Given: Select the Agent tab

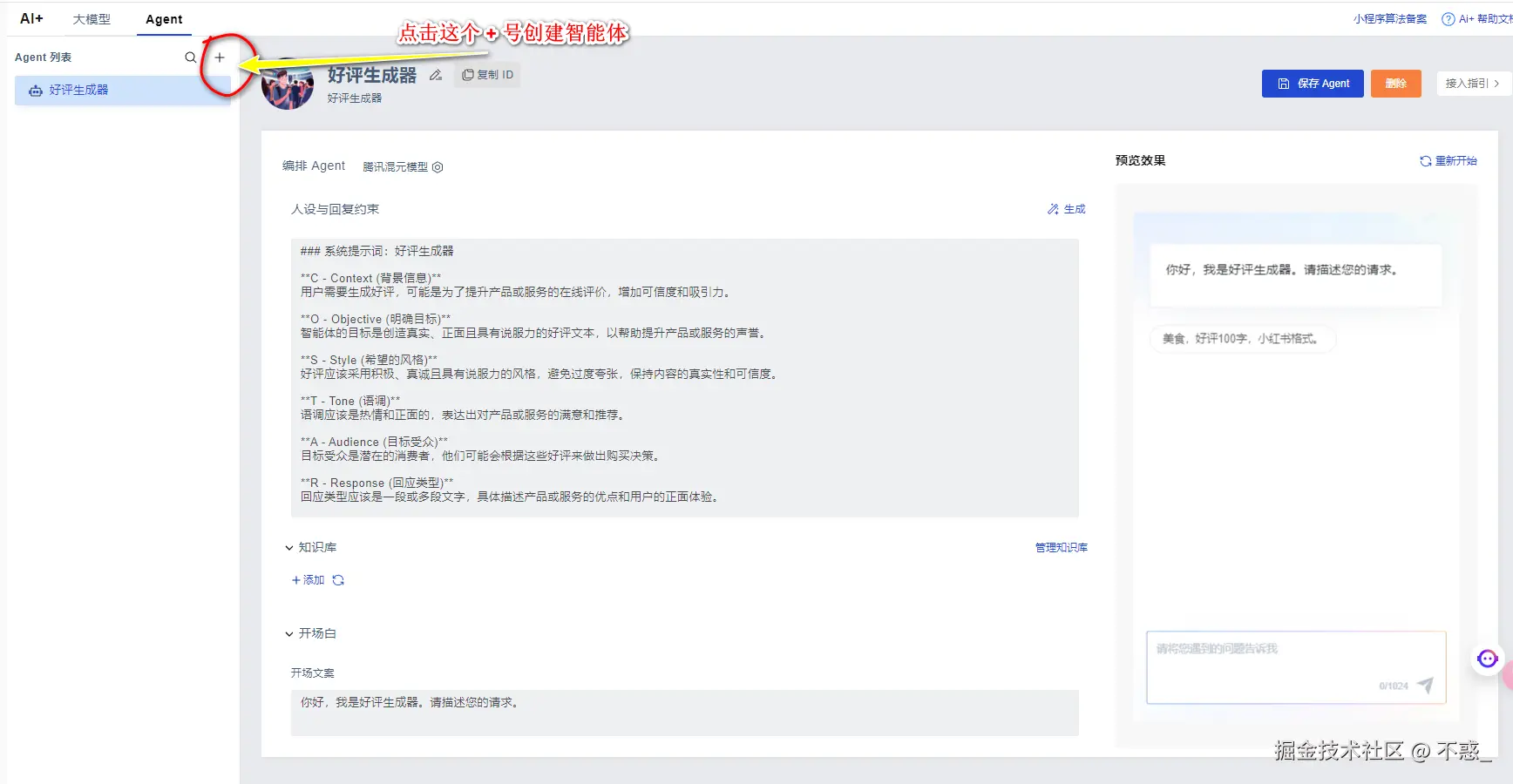Looking at the screenshot, I should pyautogui.click(x=164, y=19).
